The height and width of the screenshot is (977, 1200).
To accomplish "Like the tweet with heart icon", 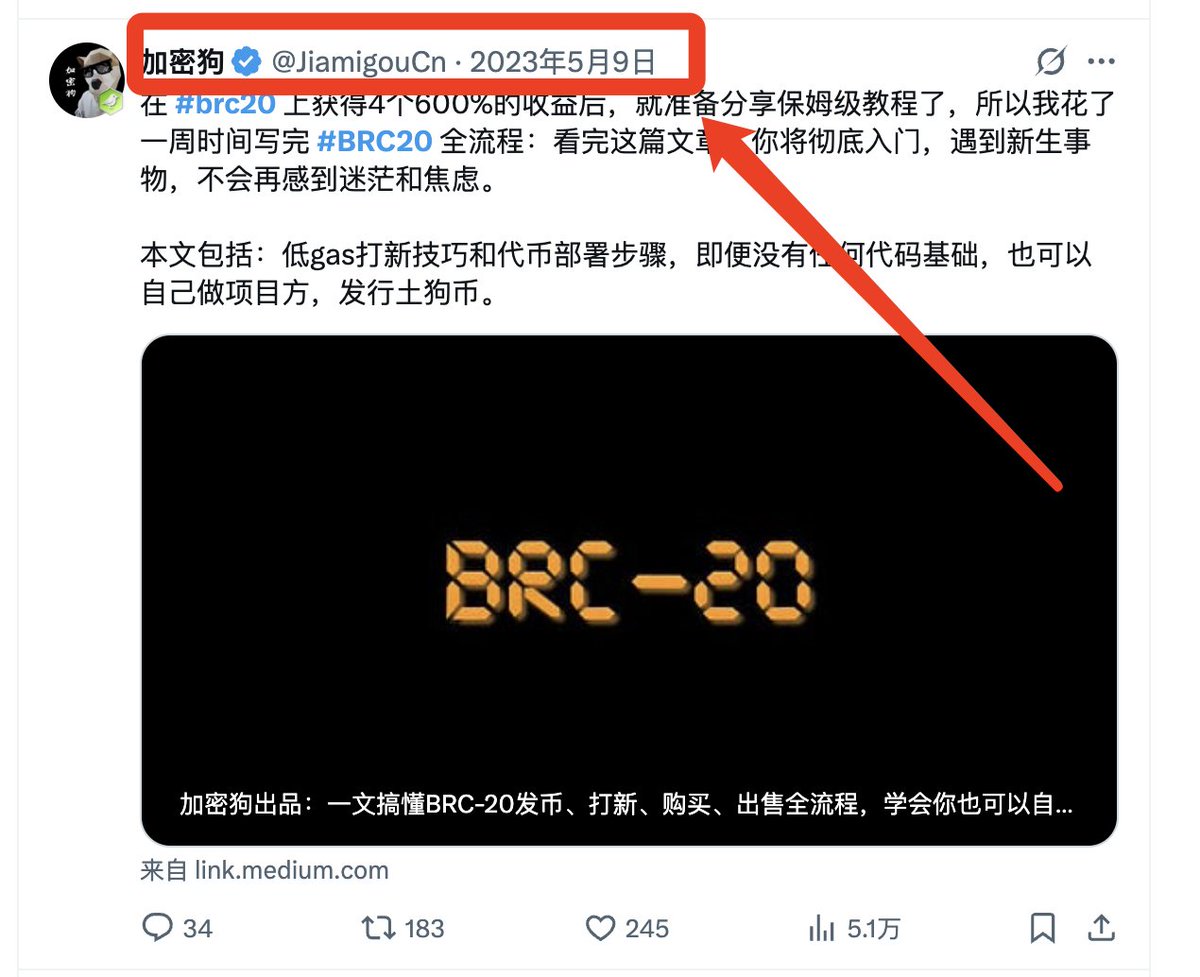I will point(600,928).
